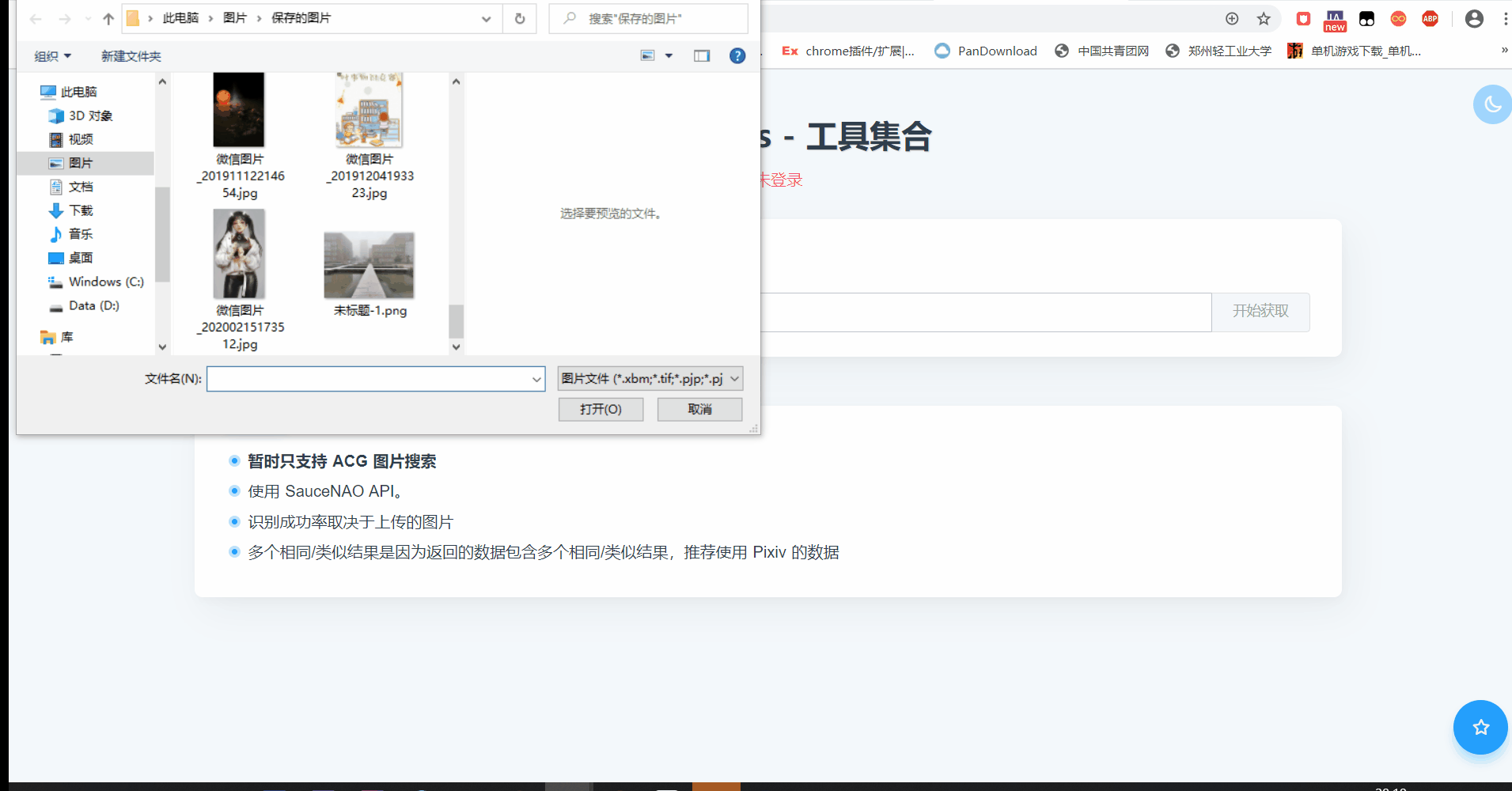
Task: Click the 打开(O) button
Action: pyautogui.click(x=601, y=409)
